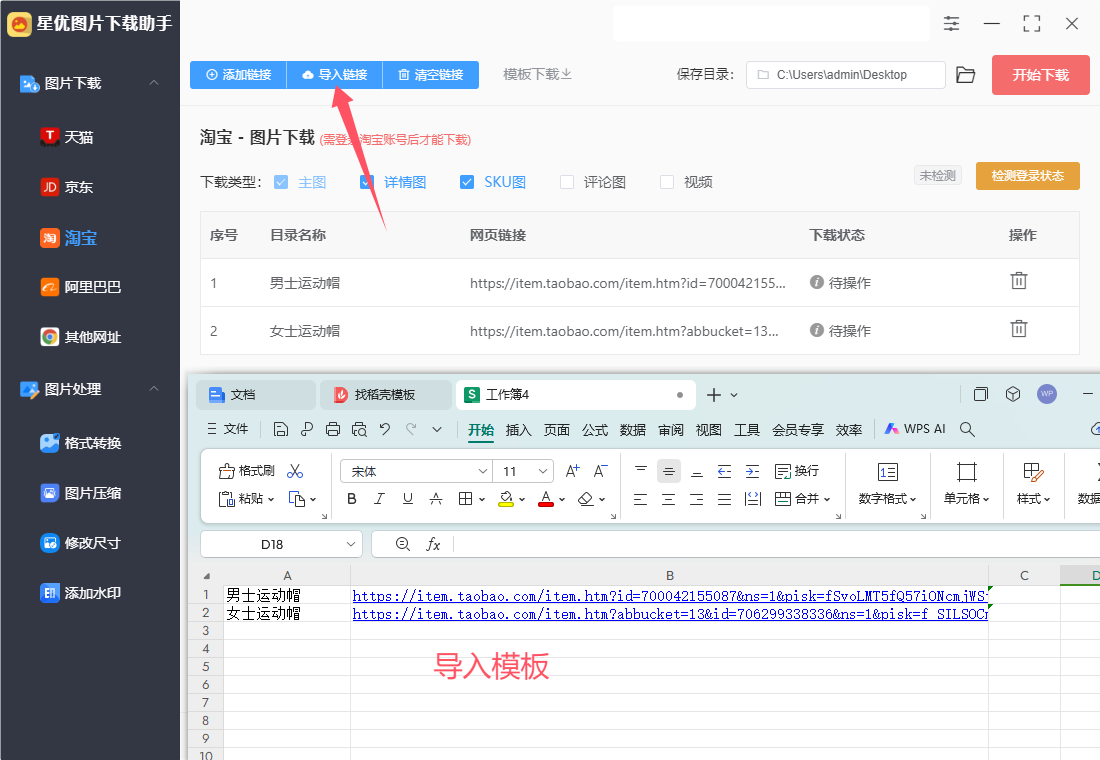Screen dimensions: 1100x760
Task: Click the 换行 wrap text button
Action: [797, 471]
